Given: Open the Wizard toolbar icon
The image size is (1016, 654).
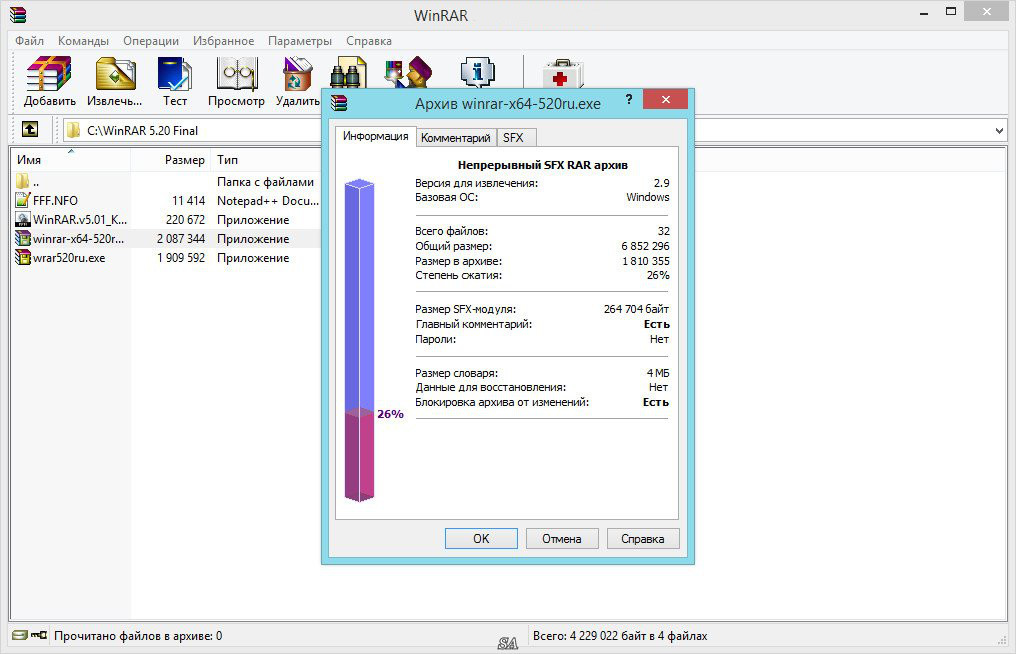Looking at the screenshot, I should (x=408, y=72).
